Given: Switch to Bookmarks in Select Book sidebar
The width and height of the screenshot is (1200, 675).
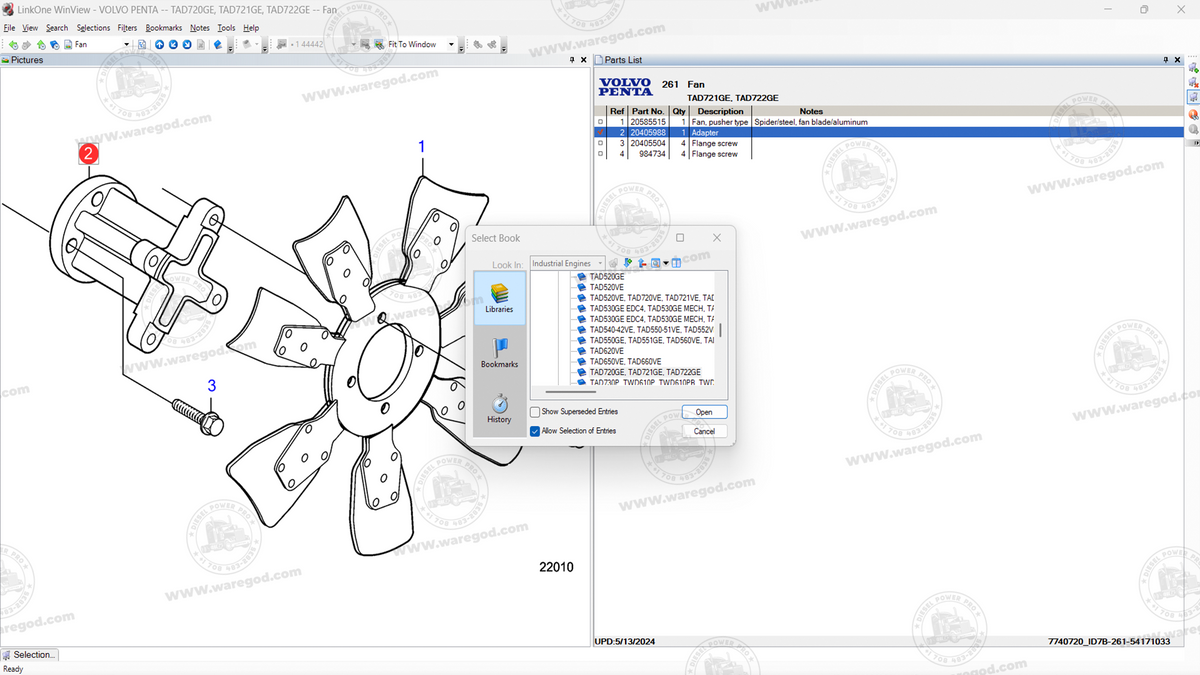Looking at the screenshot, I should (x=499, y=352).
